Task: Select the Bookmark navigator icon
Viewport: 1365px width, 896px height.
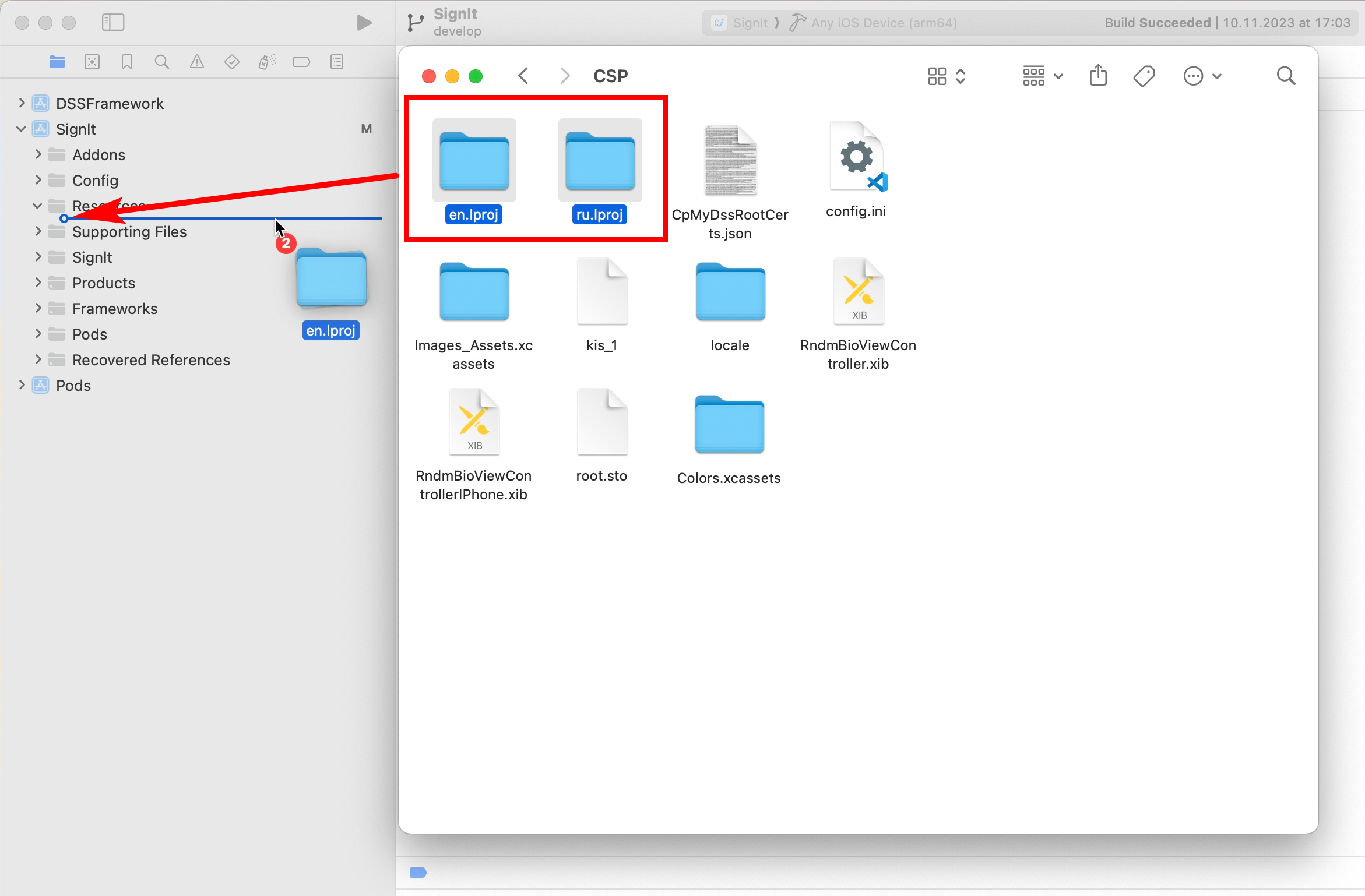Action: pyautogui.click(x=126, y=62)
